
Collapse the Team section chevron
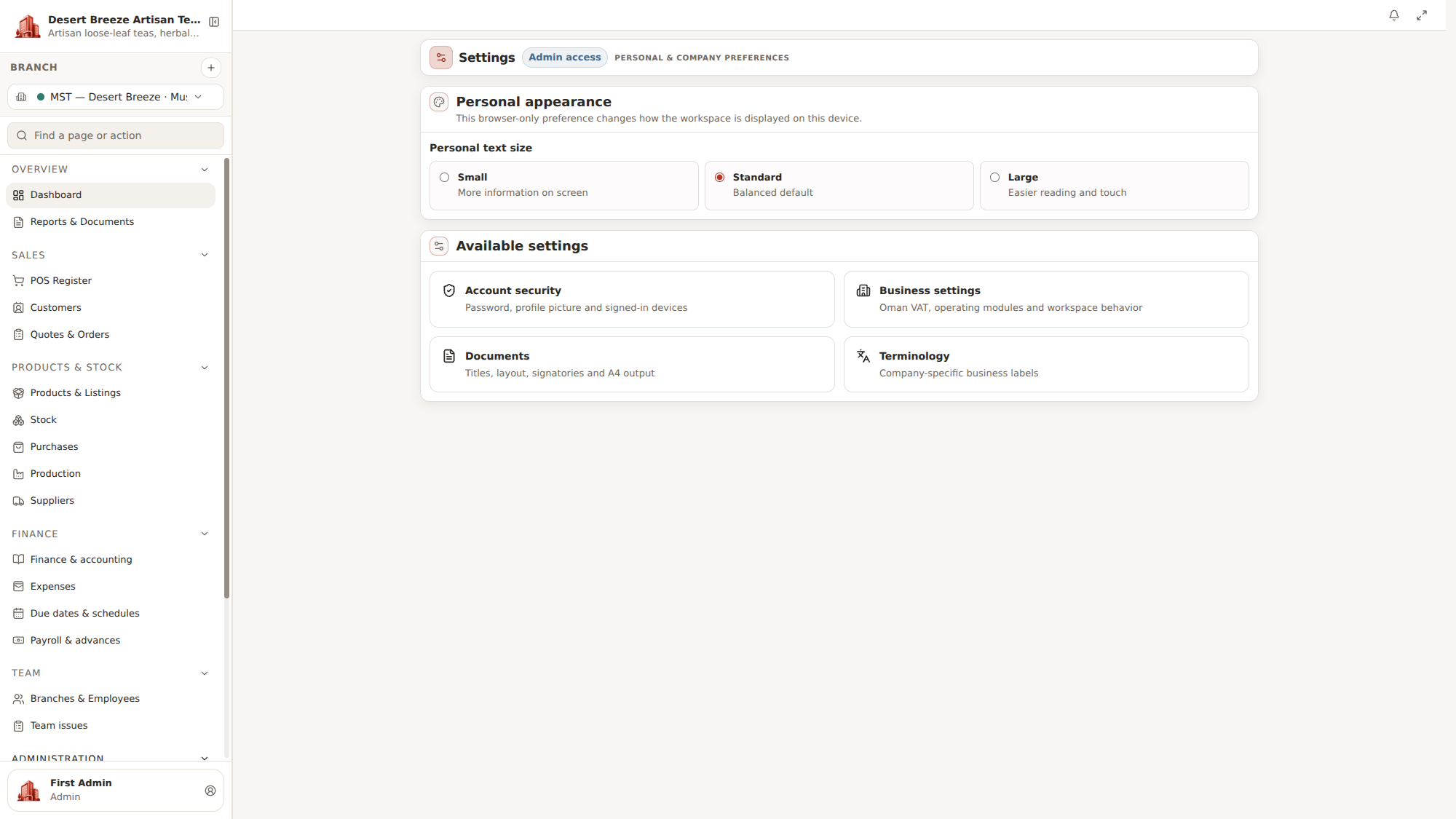tap(205, 673)
